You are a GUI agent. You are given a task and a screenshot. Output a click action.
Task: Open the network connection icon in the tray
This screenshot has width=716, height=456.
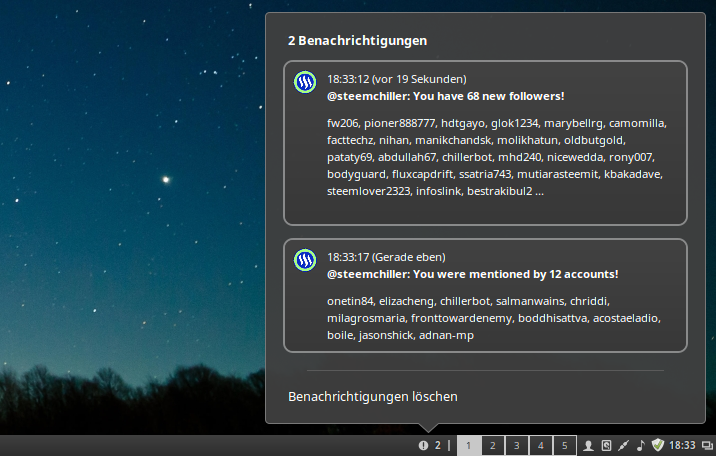[x=623, y=446]
